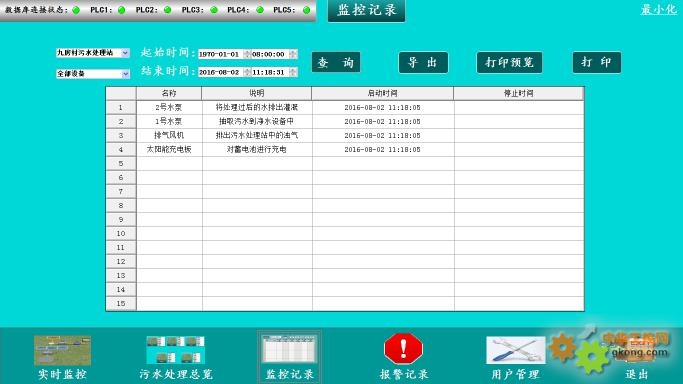Click the 导出 export button
Screen dimensions: 683x384
tap(423, 62)
